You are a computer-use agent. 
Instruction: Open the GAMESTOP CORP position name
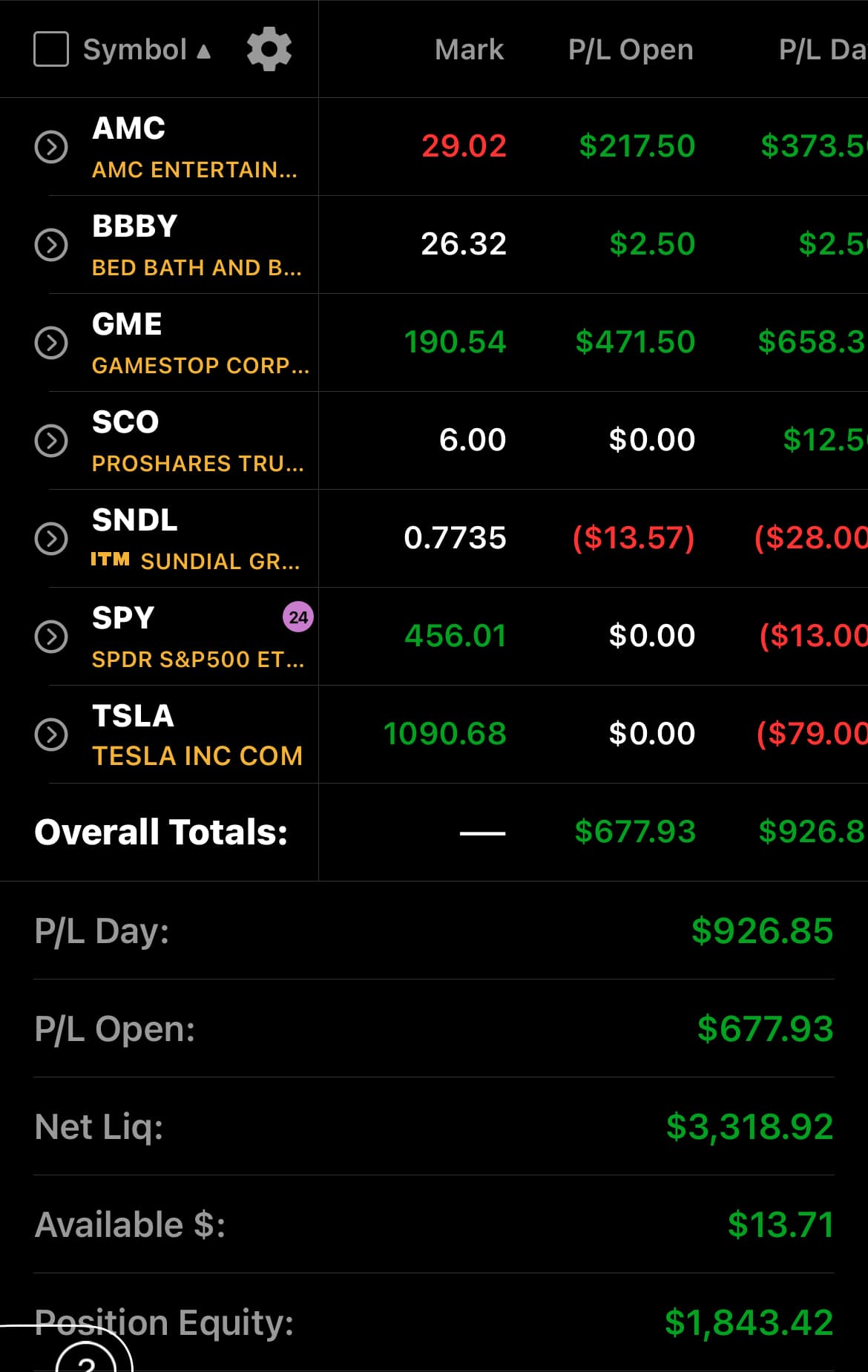pyautogui.click(x=200, y=365)
